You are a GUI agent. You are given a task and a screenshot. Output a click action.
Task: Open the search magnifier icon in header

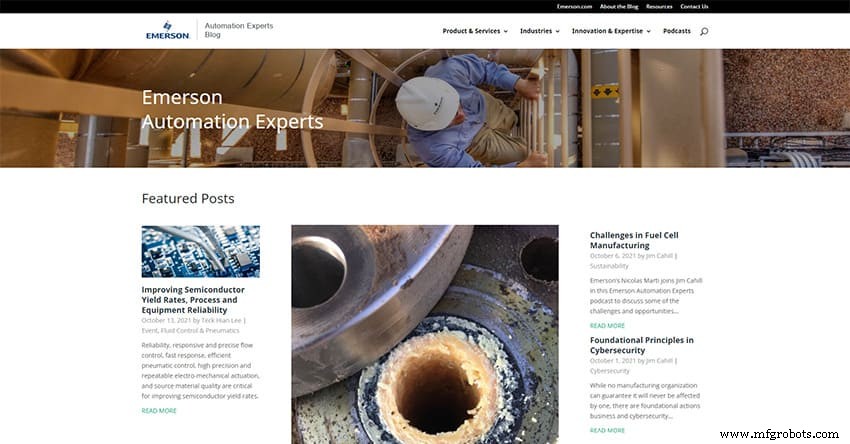click(x=704, y=31)
